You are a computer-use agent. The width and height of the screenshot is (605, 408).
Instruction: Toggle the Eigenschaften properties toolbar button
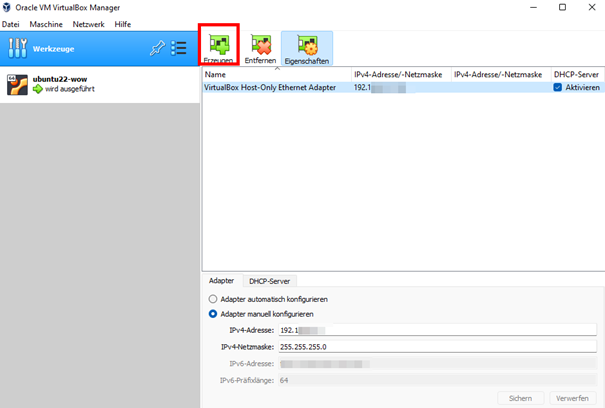[x=307, y=48]
